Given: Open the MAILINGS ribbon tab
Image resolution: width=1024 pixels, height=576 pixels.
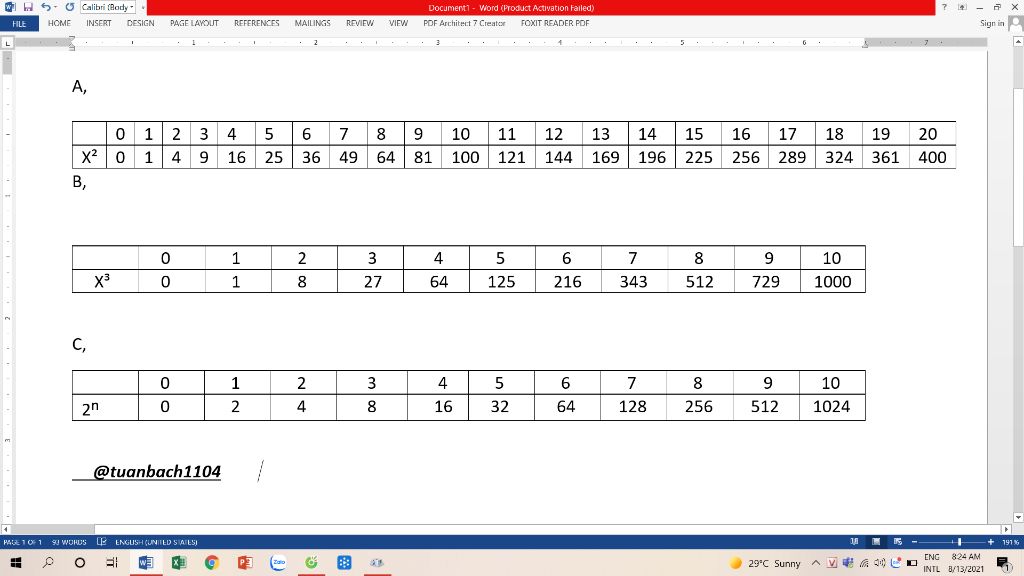Looking at the screenshot, I should coord(312,24).
